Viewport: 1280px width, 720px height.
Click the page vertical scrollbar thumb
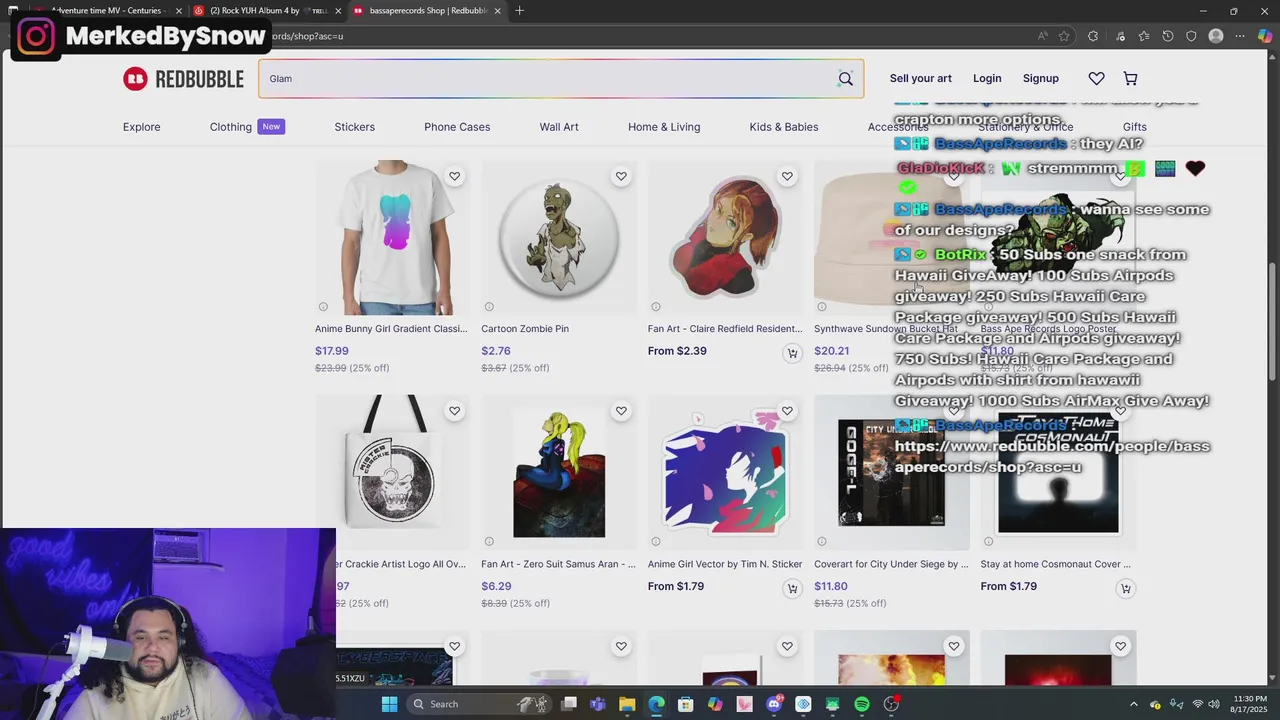tap(1272, 320)
